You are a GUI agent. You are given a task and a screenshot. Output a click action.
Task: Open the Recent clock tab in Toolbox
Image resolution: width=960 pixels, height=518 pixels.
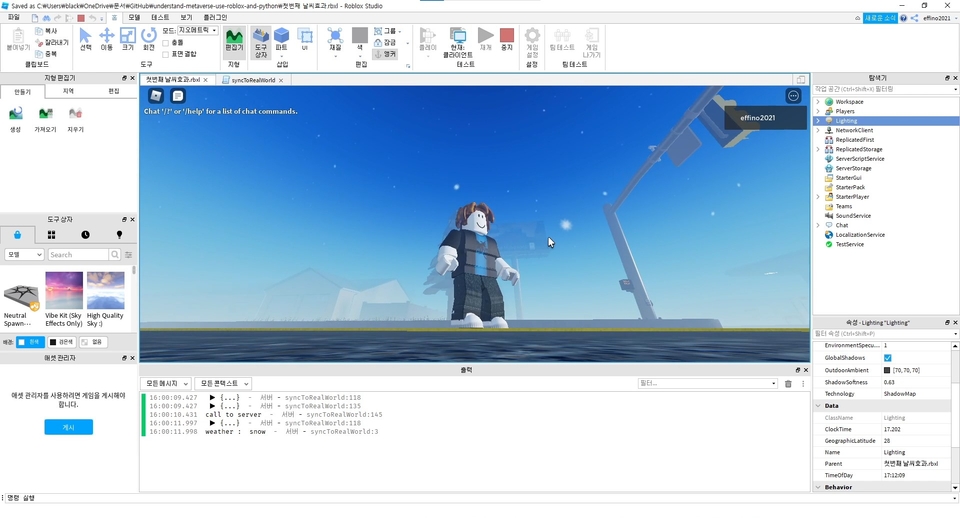point(85,235)
